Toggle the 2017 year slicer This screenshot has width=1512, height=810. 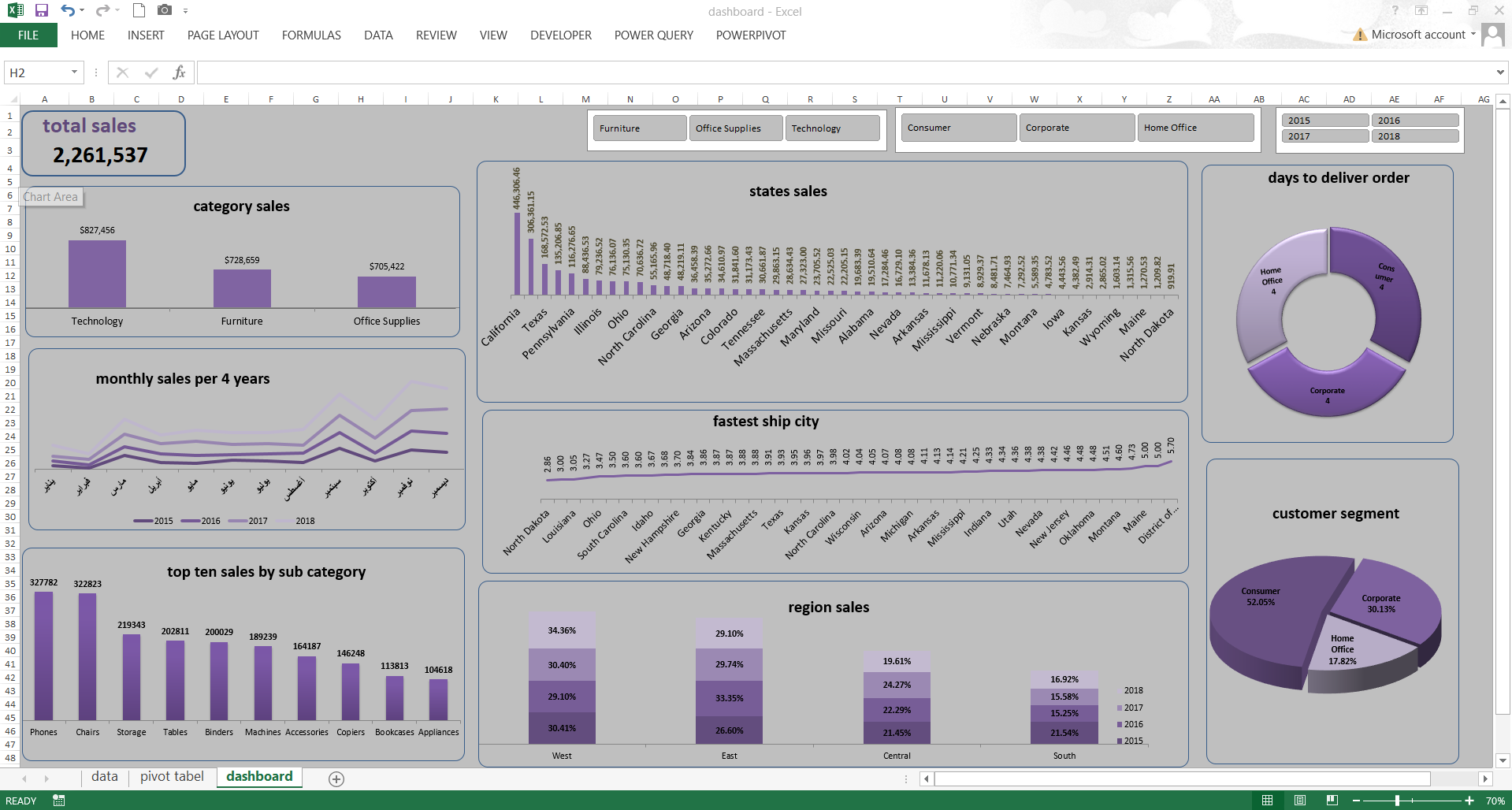(1324, 136)
